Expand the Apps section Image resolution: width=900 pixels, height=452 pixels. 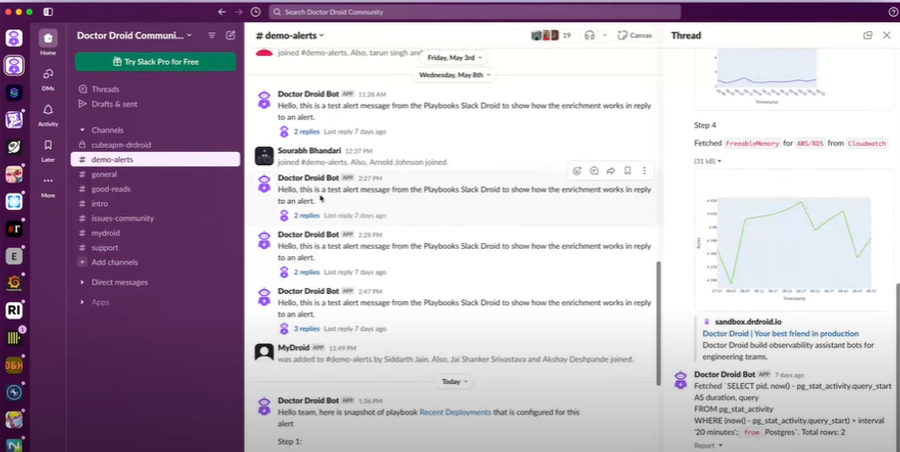(82, 302)
